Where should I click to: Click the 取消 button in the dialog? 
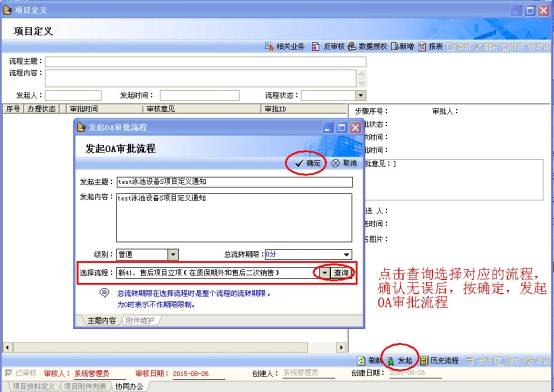point(345,163)
